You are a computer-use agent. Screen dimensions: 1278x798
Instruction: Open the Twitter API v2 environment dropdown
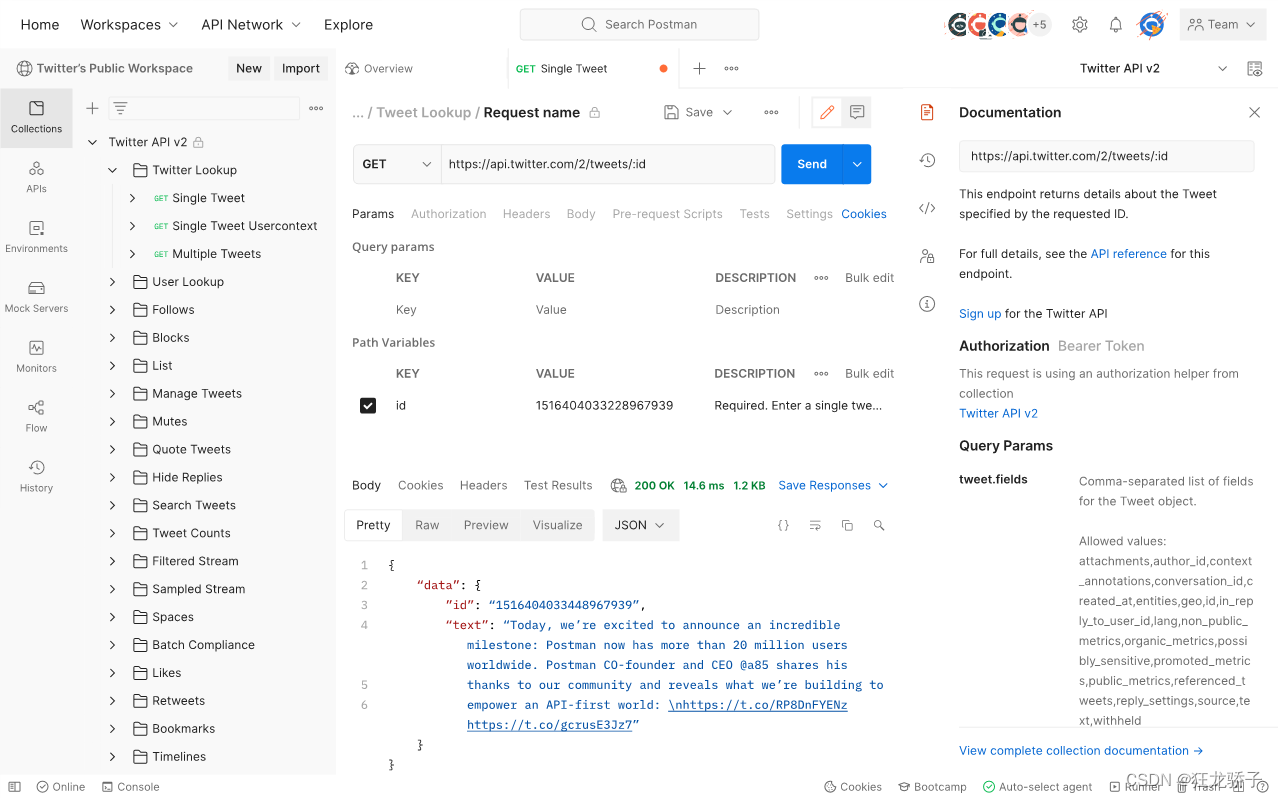[x=1154, y=68]
